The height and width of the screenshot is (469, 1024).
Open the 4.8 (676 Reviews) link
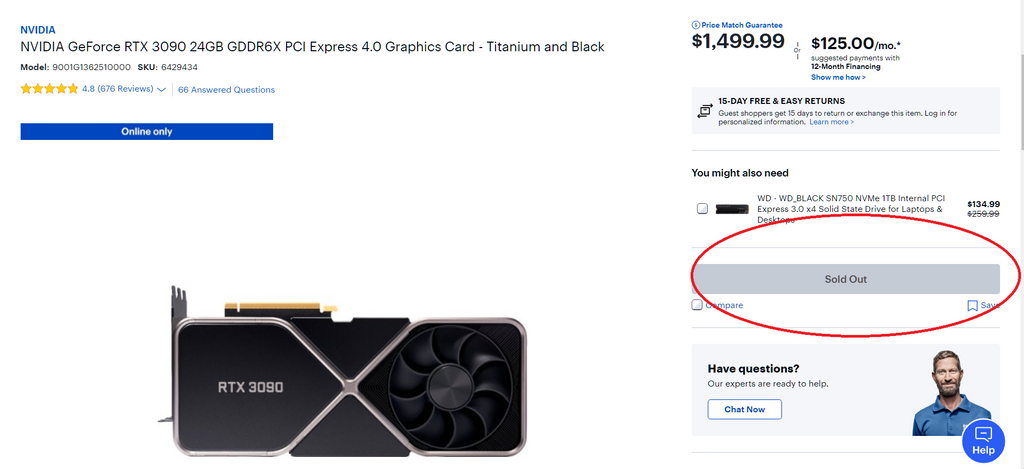click(x=117, y=89)
